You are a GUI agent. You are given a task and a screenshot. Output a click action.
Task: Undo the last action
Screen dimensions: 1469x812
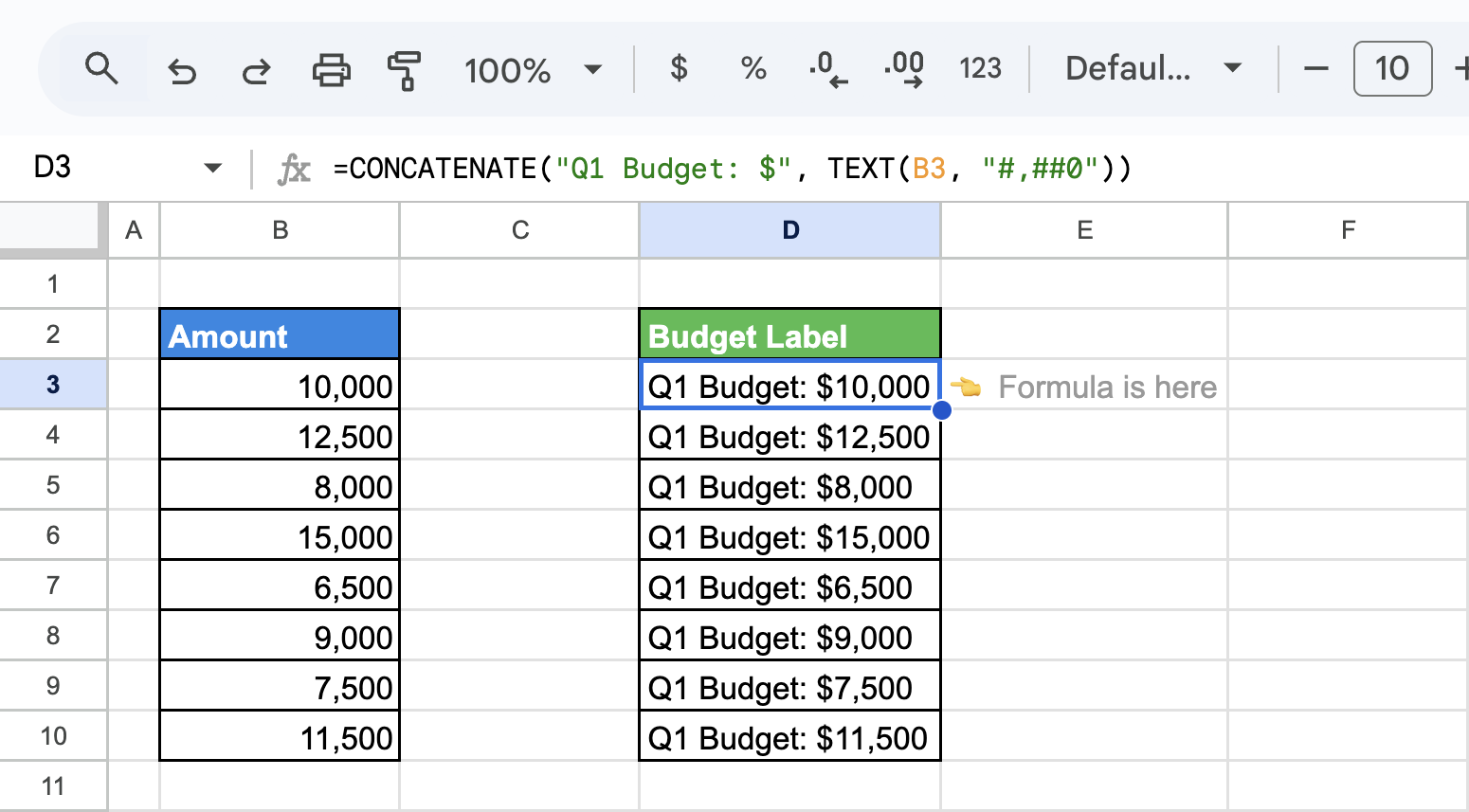tap(181, 70)
